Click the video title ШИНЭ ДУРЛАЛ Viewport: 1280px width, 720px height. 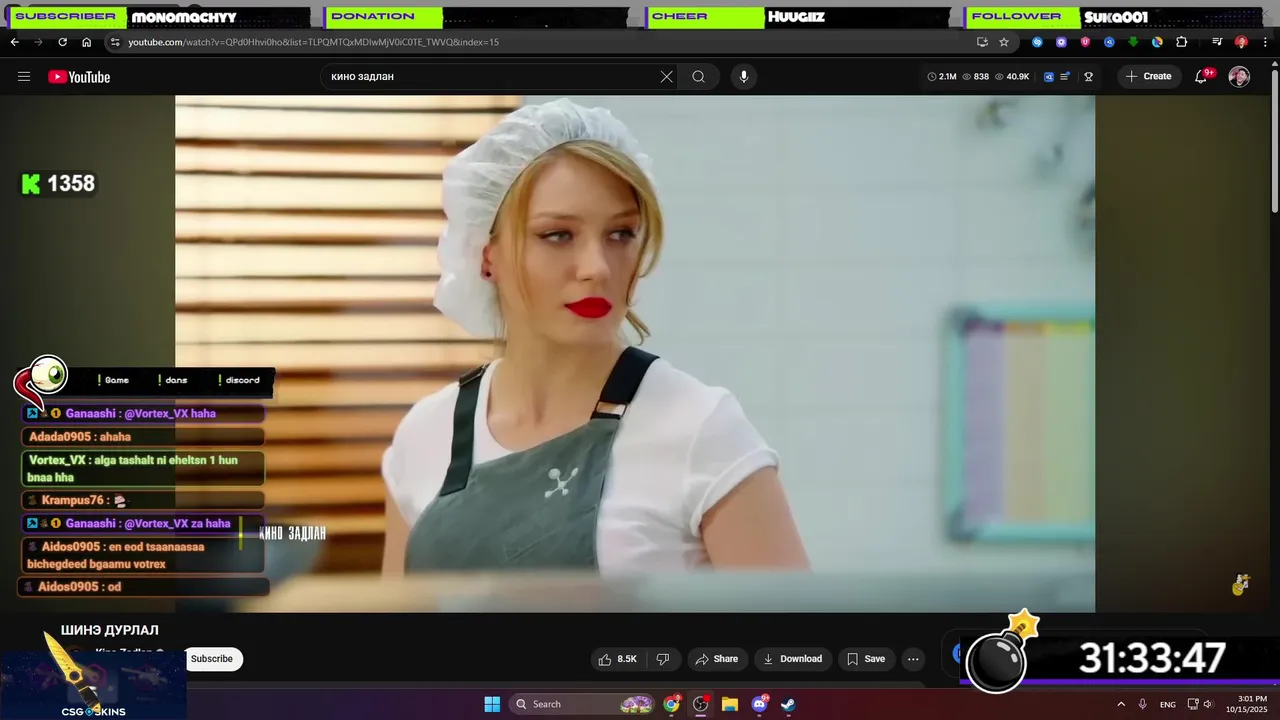point(110,630)
